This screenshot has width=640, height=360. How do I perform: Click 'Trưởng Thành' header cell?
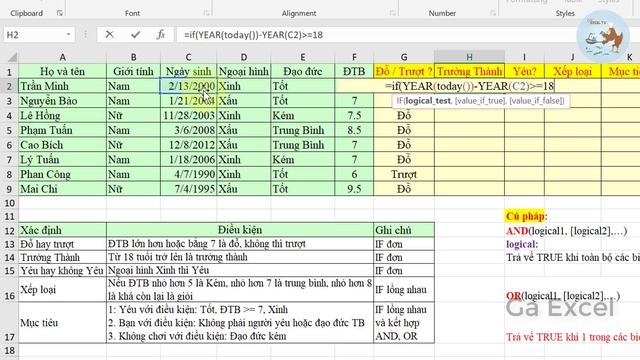point(469,71)
